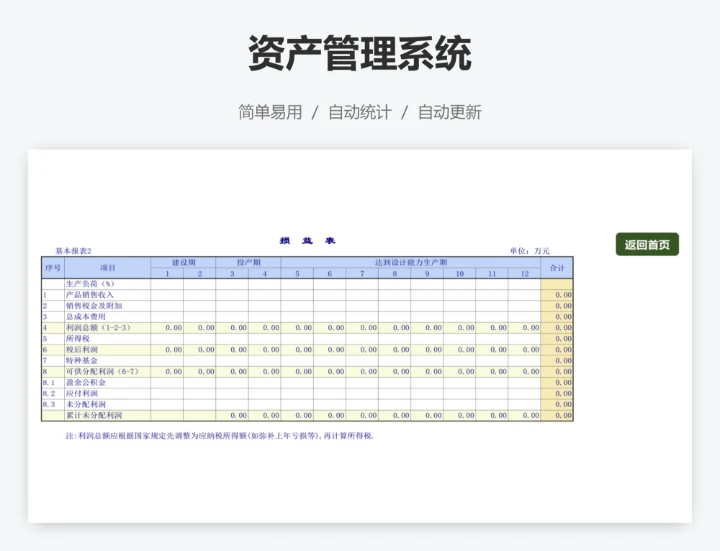Click the year column header 5
Screen dimensions: 720x551
pyautogui.click(x=297, y=274)
